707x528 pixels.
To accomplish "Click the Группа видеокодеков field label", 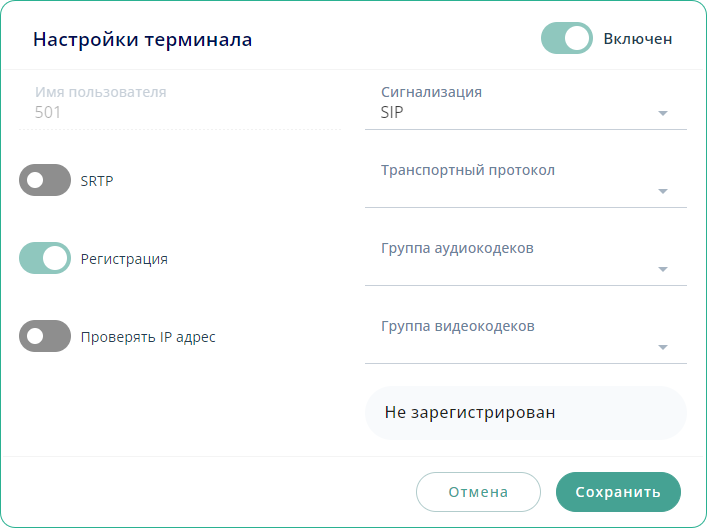I will click(457, 326).
